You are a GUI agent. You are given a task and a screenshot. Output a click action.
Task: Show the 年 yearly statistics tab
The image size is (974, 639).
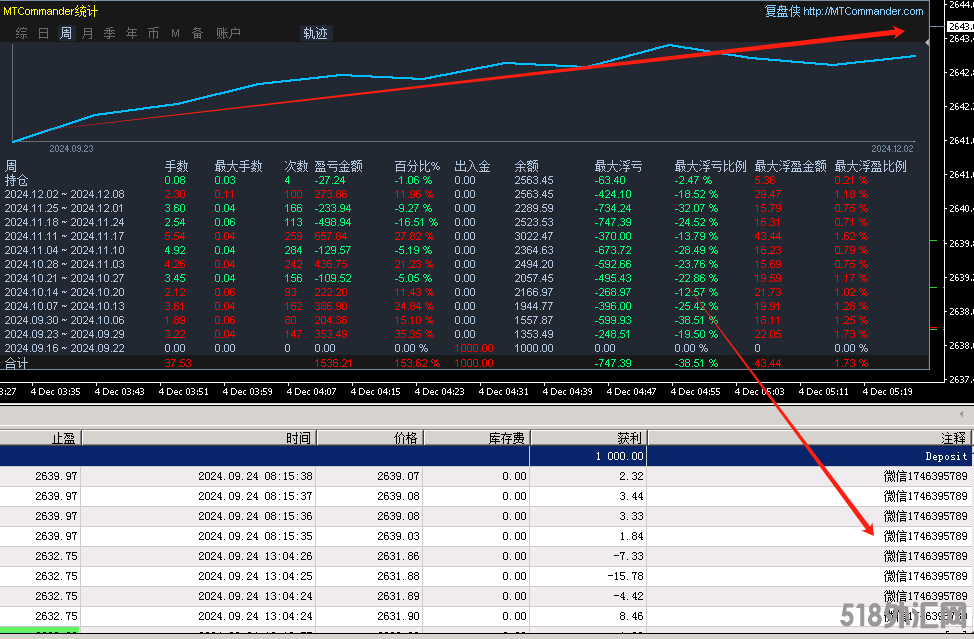coord(131,33)
